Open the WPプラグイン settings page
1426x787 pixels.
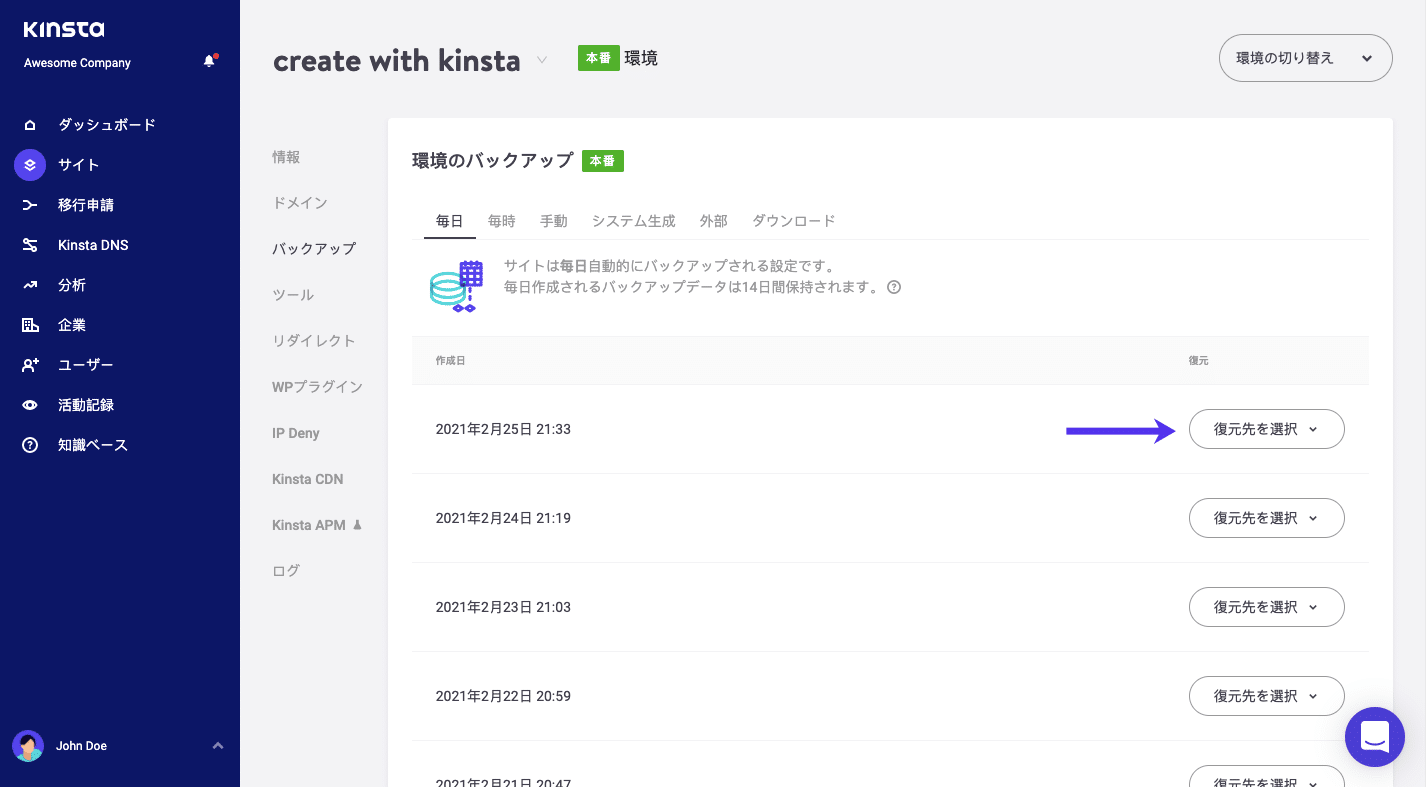(317, 386)
